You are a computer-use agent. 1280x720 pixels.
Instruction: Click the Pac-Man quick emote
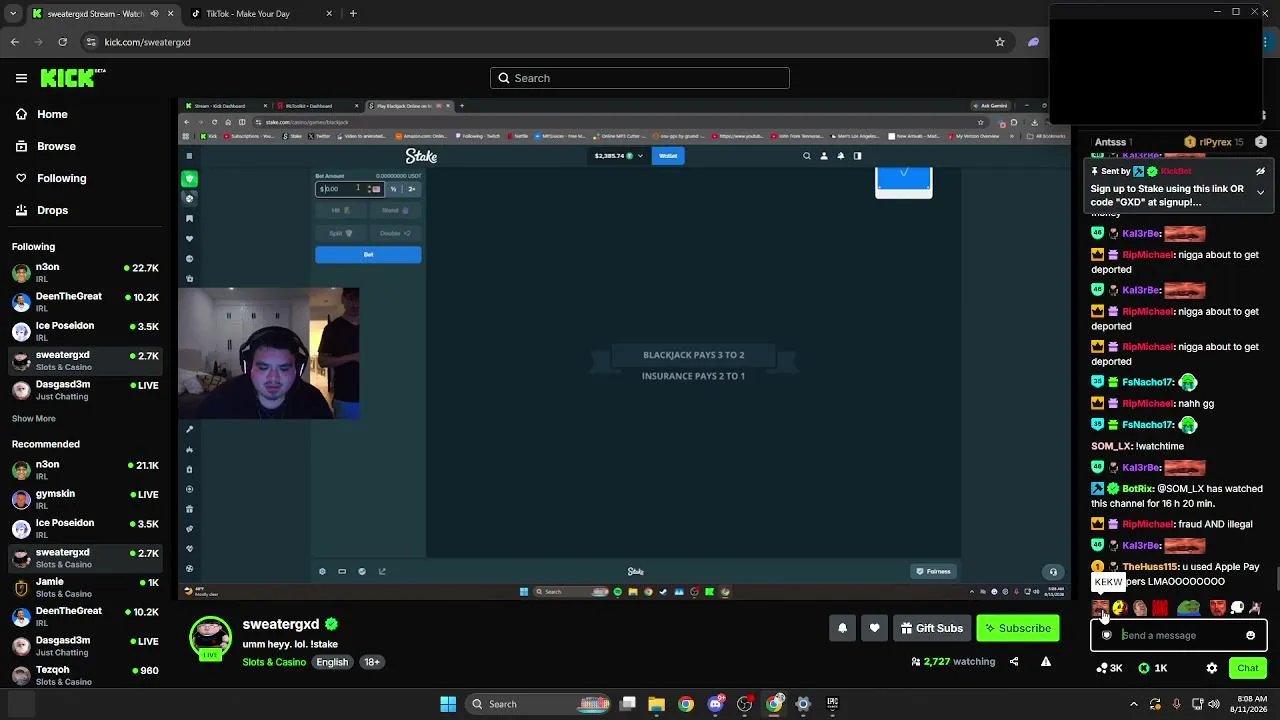tap(1119, 608)
